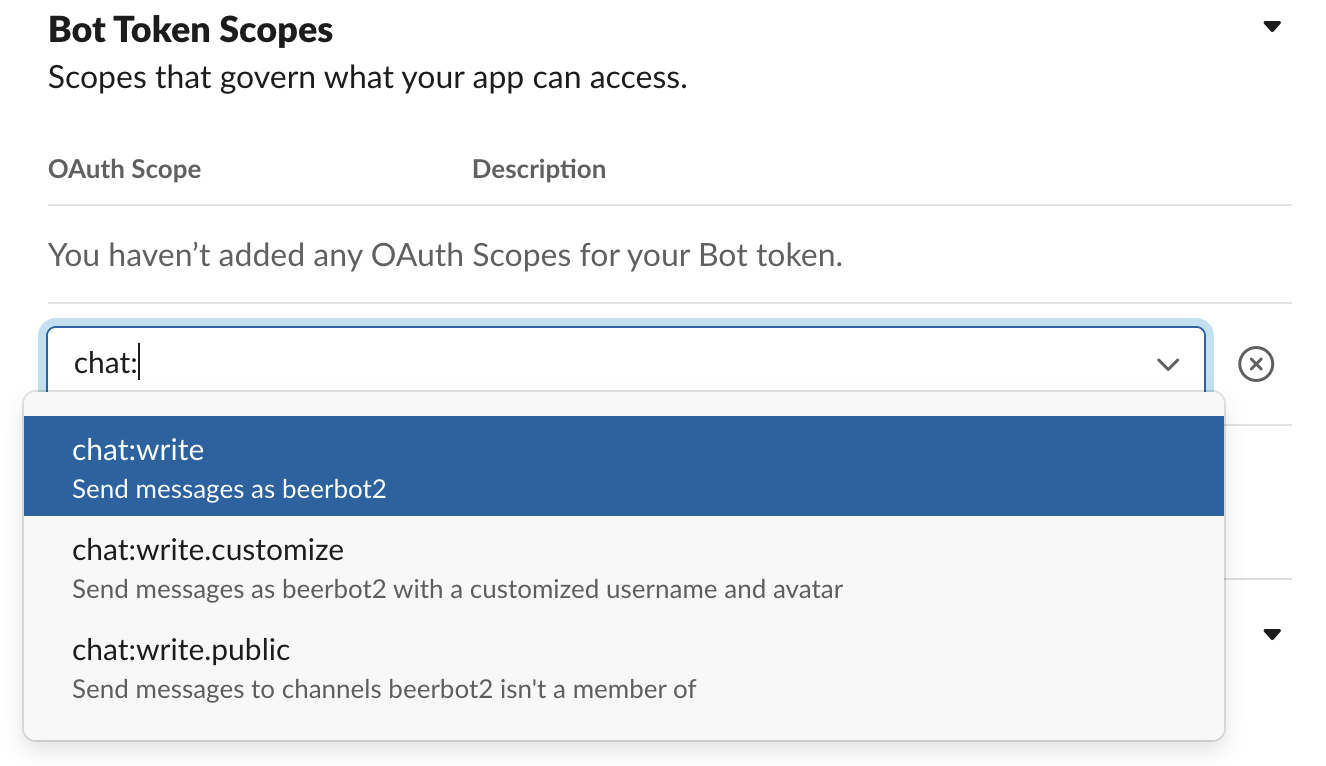The width and height of the screenshot is (1326, 766).
Task: Click empty space right of typed 'chat:' text
Action: (x=600, y=362)
